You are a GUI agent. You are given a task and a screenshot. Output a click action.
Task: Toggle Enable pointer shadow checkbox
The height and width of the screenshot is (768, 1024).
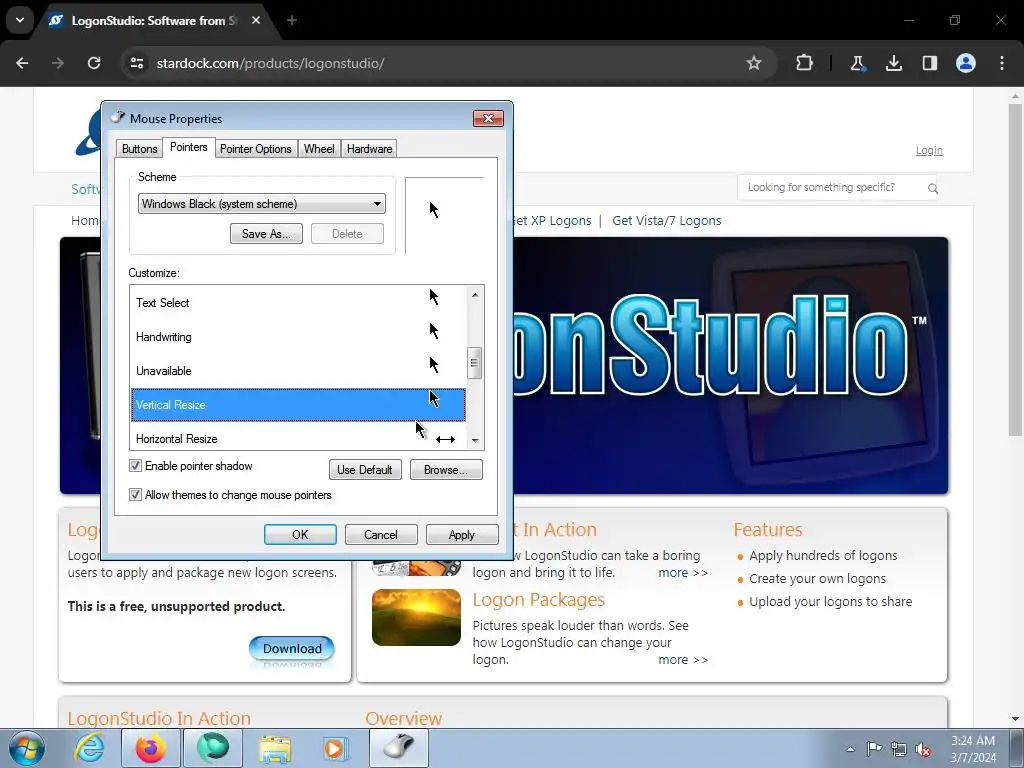pos(135,466)
